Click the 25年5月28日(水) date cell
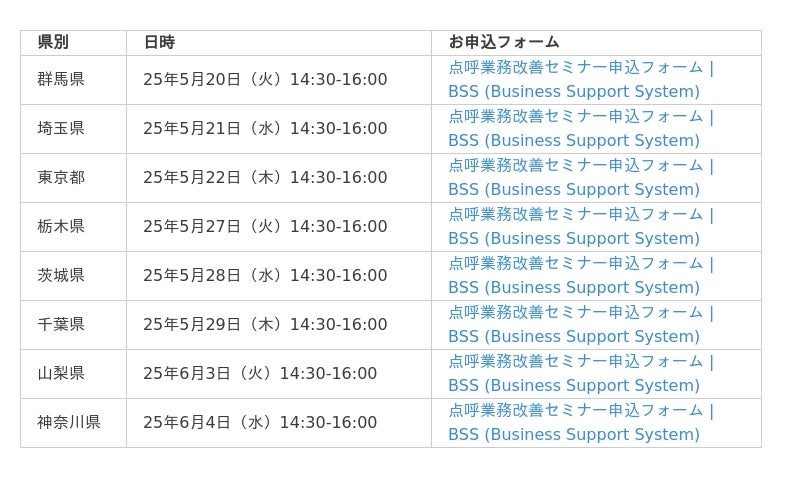Viewport: 800px width, 478px height. pos(279,276)
